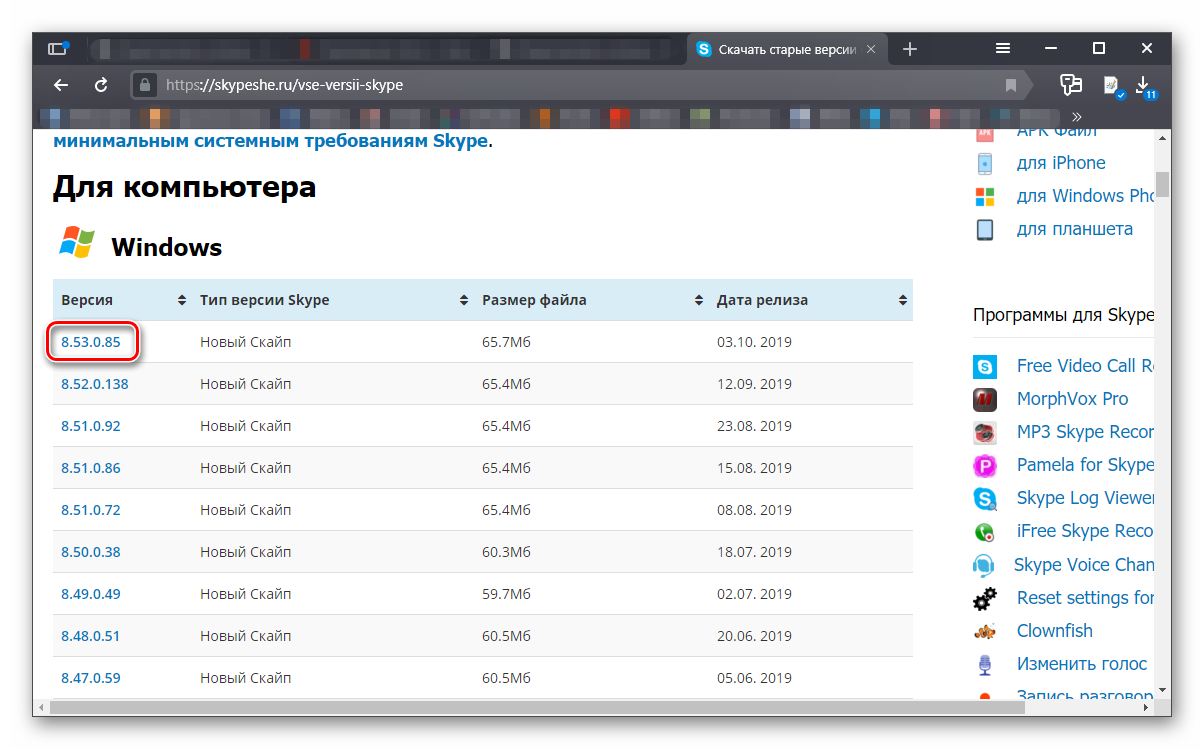Screen dimensions: 1204x749
Task: Sort table by Версия column arrows
Action: point(181,300)
